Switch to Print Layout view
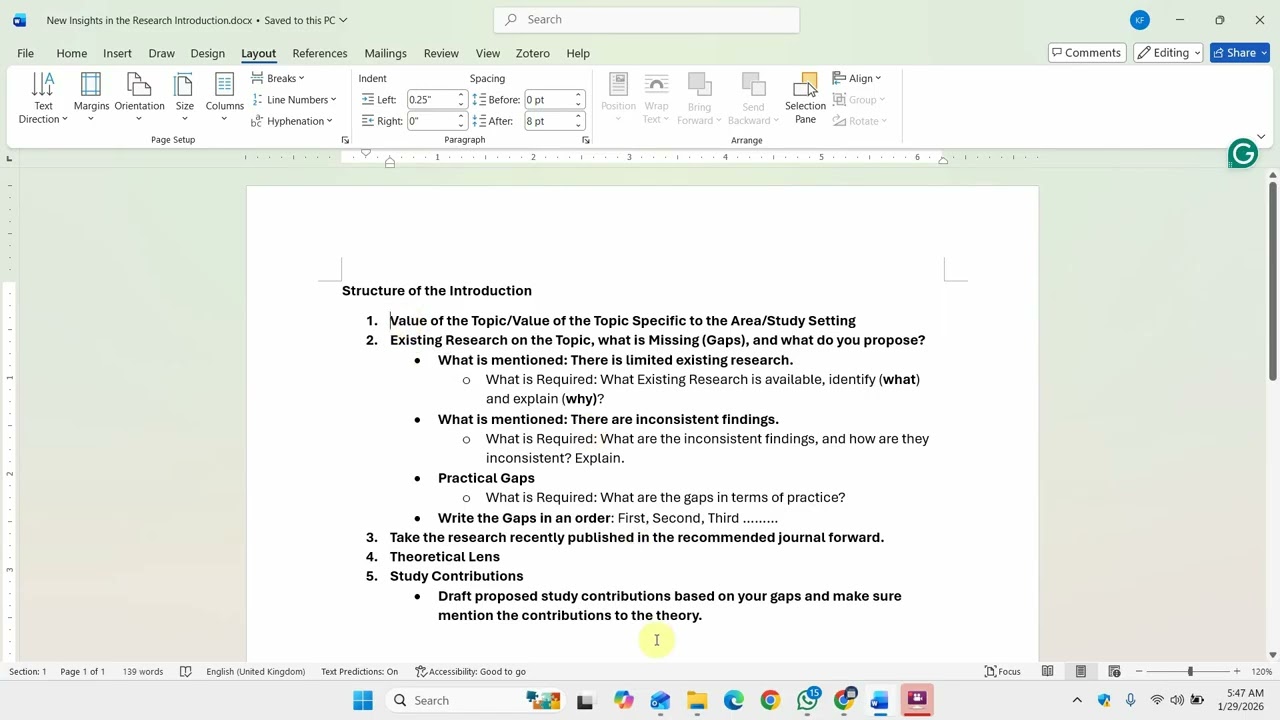1280x720 pixels. pos(1080,671)
